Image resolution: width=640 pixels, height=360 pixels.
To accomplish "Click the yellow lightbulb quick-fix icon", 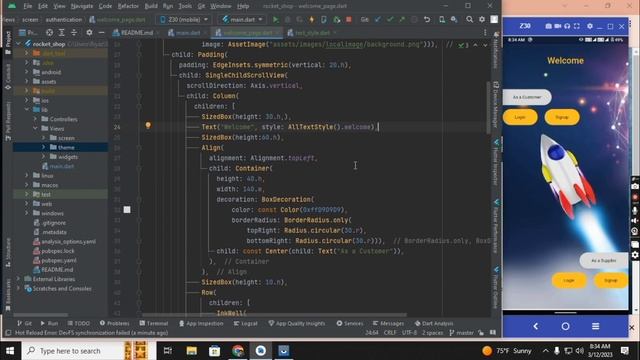I will (148, 125).
